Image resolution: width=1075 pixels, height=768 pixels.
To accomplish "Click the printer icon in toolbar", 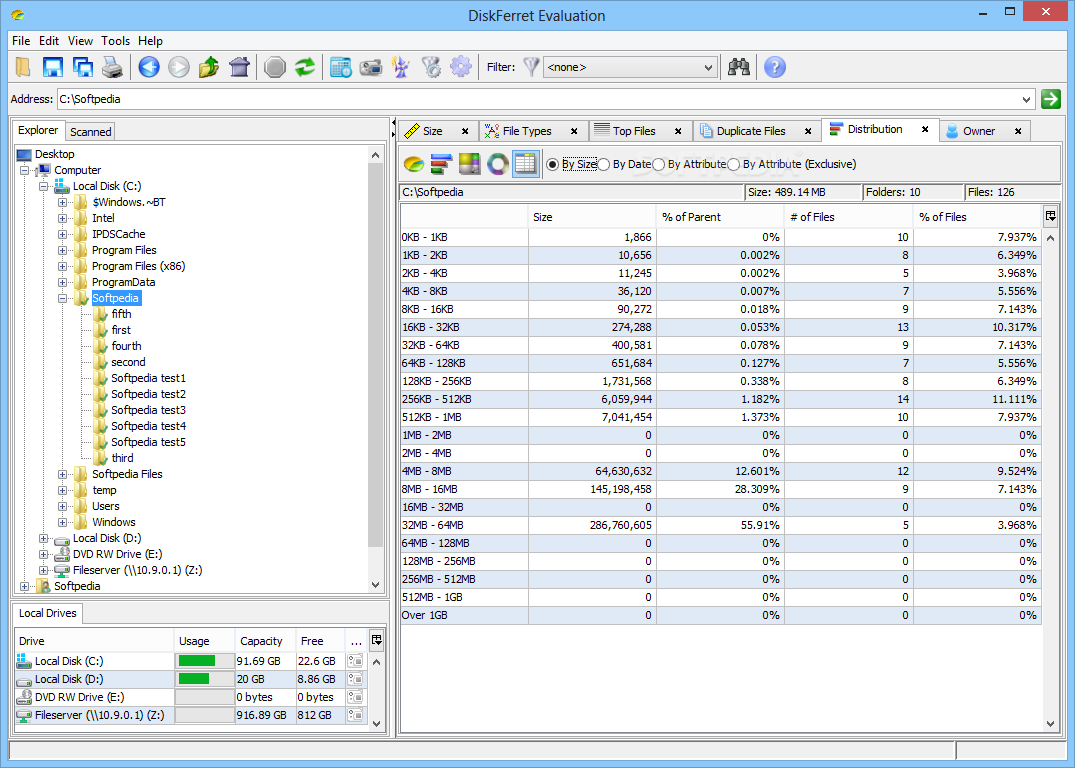I will pyautogui.click(x=112, y=67).
